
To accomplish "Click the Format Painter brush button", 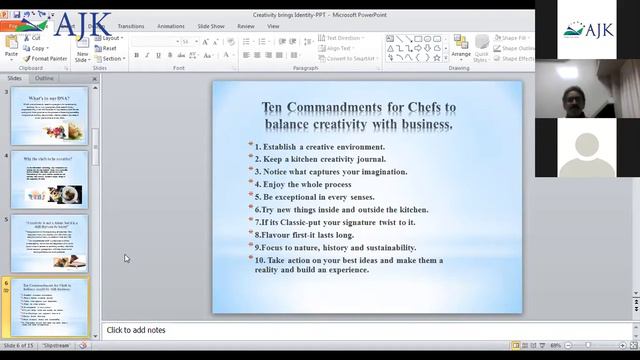I will click(45, 58).
